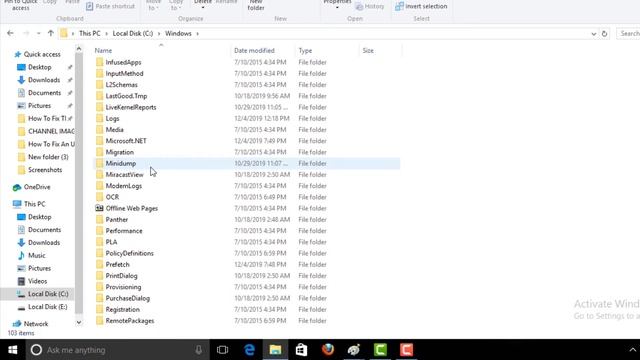Launch Firefox from the taskbar

click(x=328, y=350)
